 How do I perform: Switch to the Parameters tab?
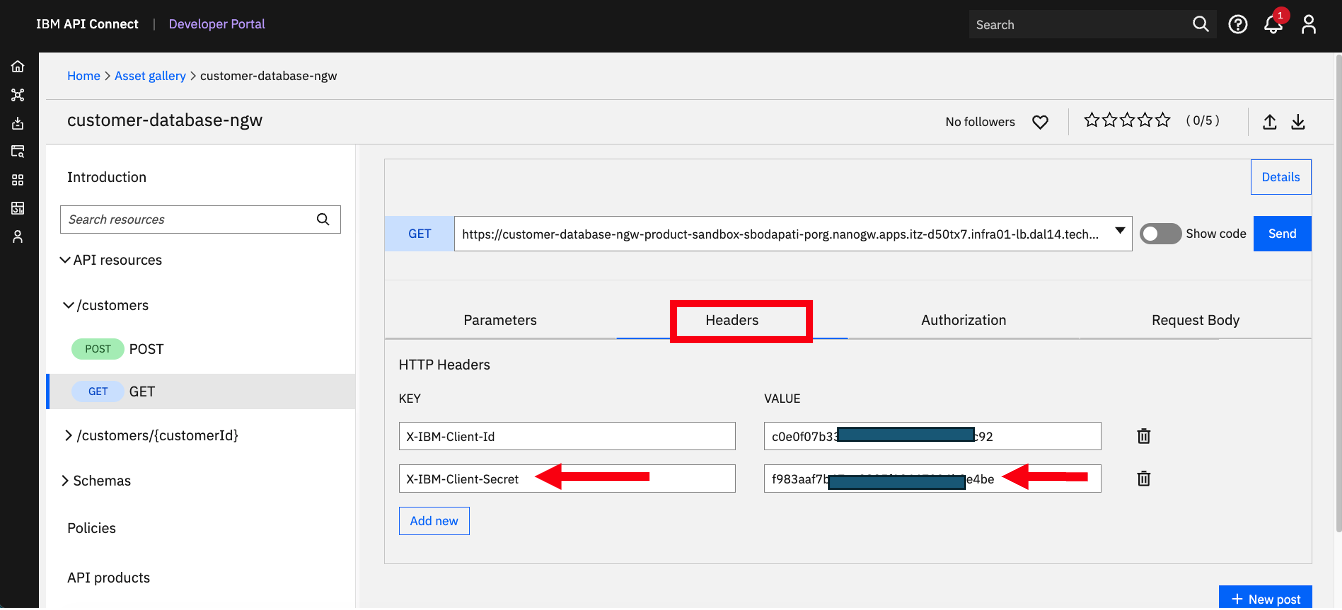coord(500,320)
